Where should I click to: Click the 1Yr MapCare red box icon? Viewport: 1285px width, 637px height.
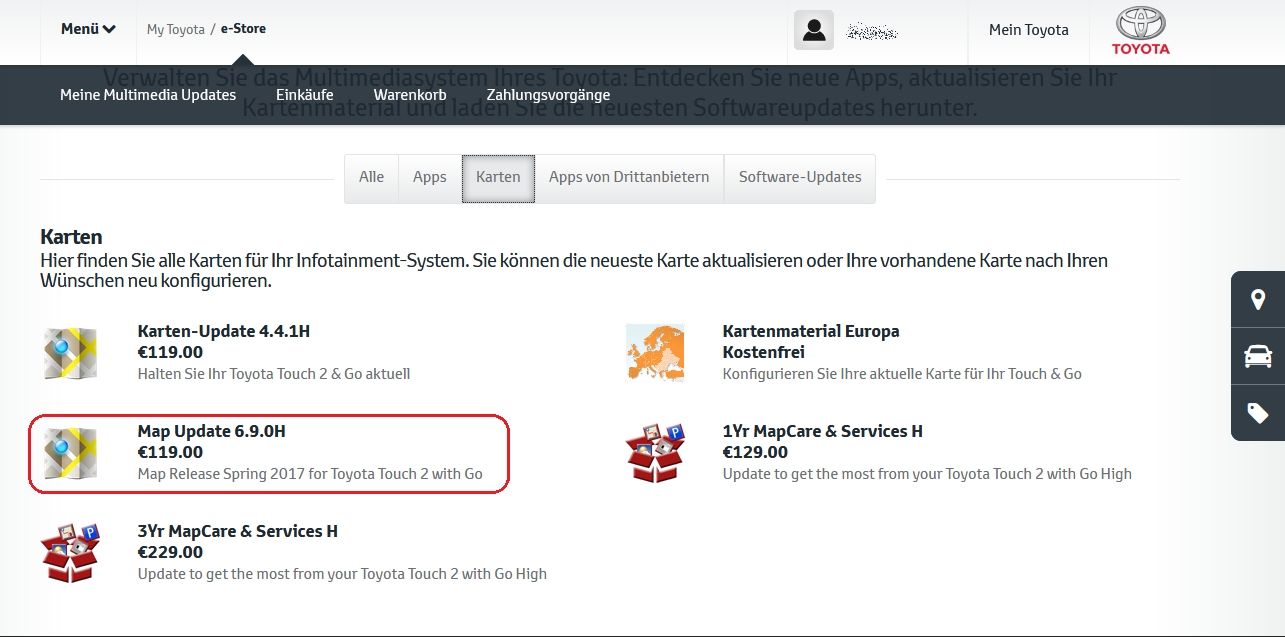[x=655, y=453]
